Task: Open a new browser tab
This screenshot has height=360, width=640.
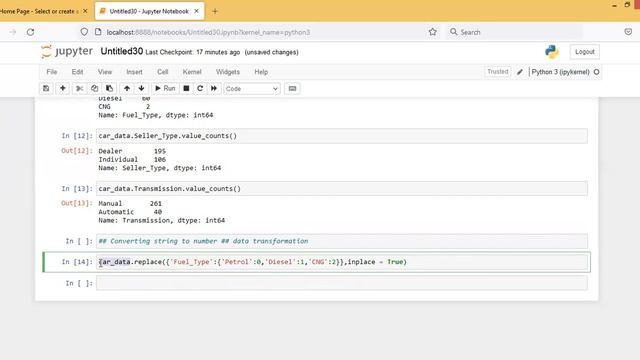Action: (215, 11)
